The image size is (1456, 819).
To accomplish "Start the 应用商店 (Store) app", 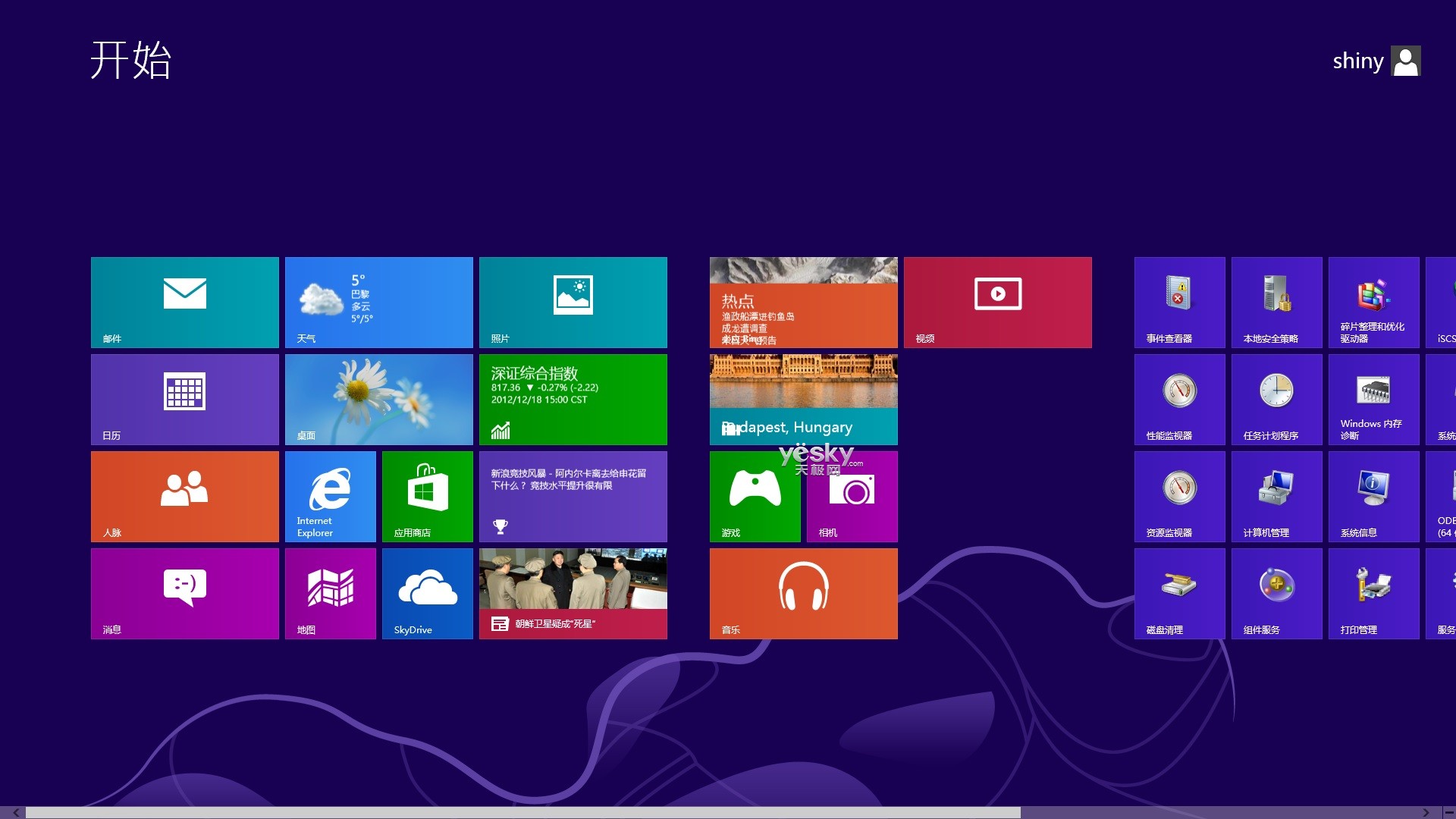I will 427,497.
